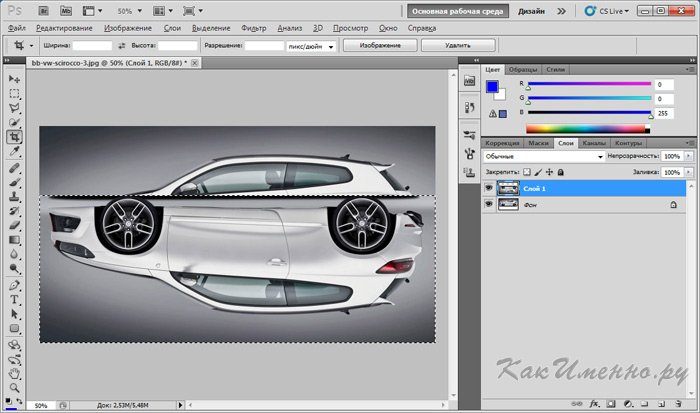Select the Polygonal Lasso tool
700x413 pixels.
pyautogui.click(x=14, y=108)
